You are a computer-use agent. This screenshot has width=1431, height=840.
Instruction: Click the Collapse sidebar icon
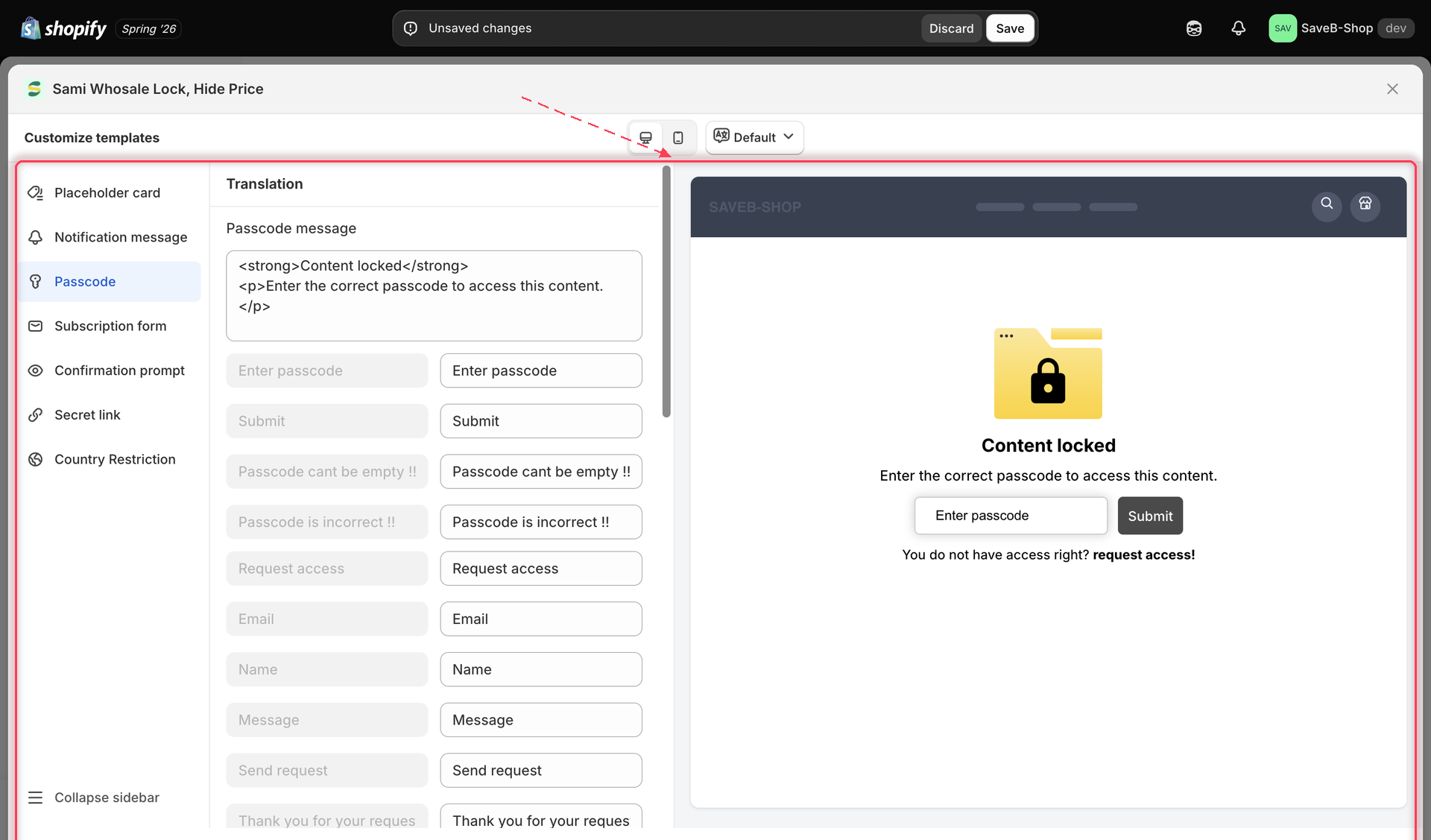coord(35,798)
